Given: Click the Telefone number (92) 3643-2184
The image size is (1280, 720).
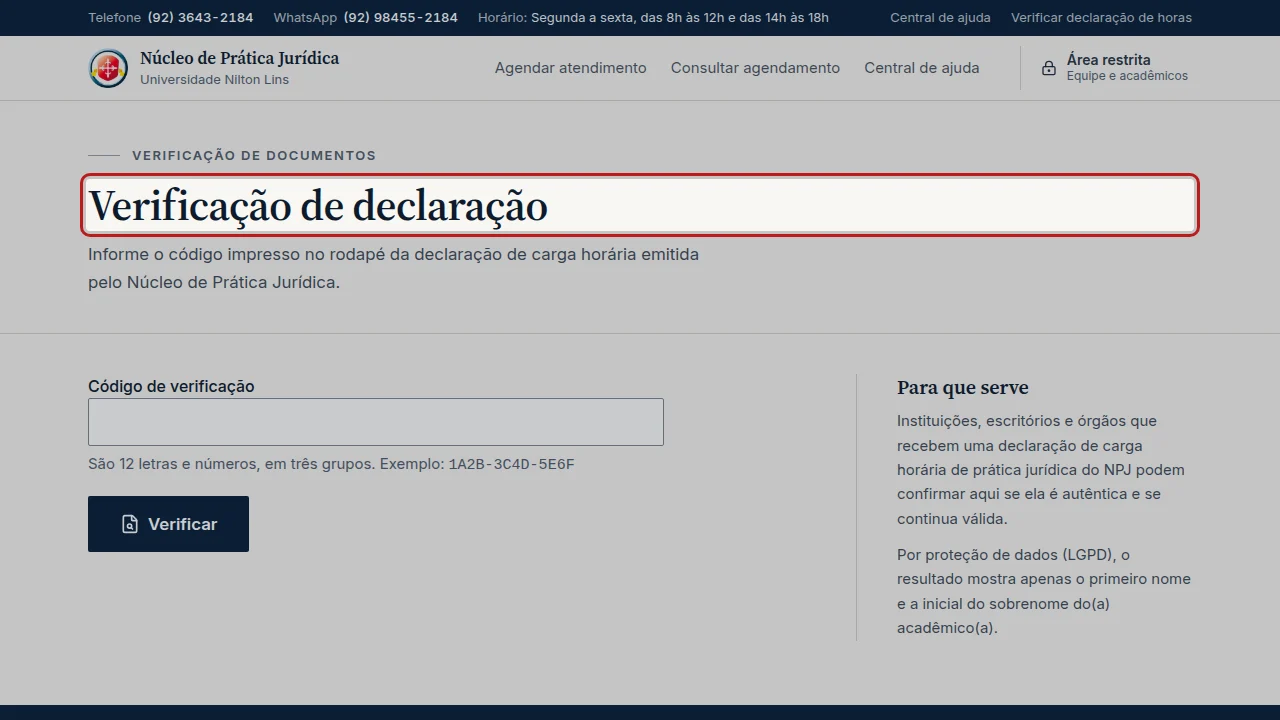Looking at the screenshot, I should coord(200,18).
